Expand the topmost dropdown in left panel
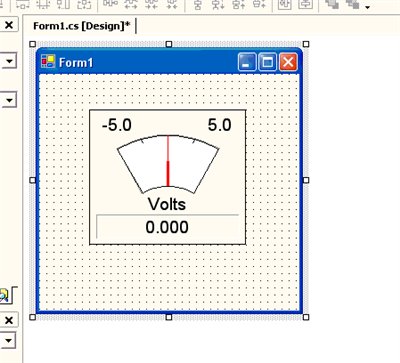The image size is (400, 363). click(9, 61)
